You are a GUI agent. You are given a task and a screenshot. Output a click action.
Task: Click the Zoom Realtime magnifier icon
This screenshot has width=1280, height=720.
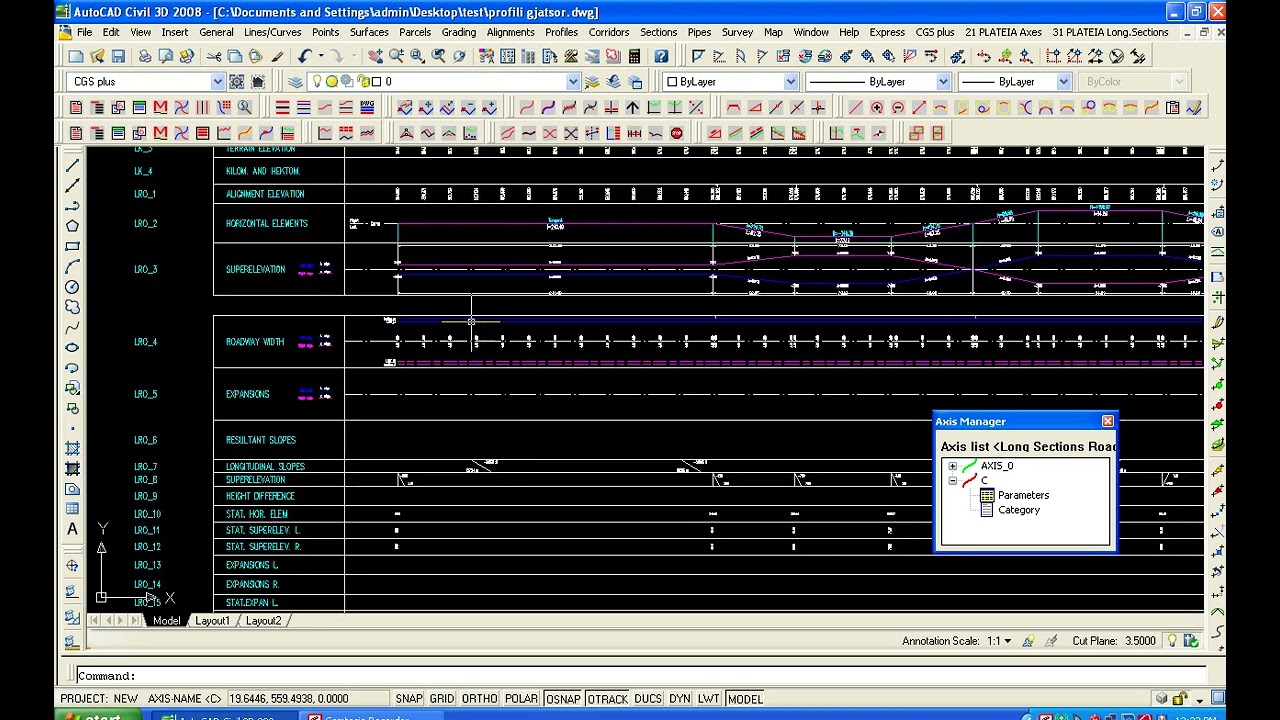click(x=395, y=56)
